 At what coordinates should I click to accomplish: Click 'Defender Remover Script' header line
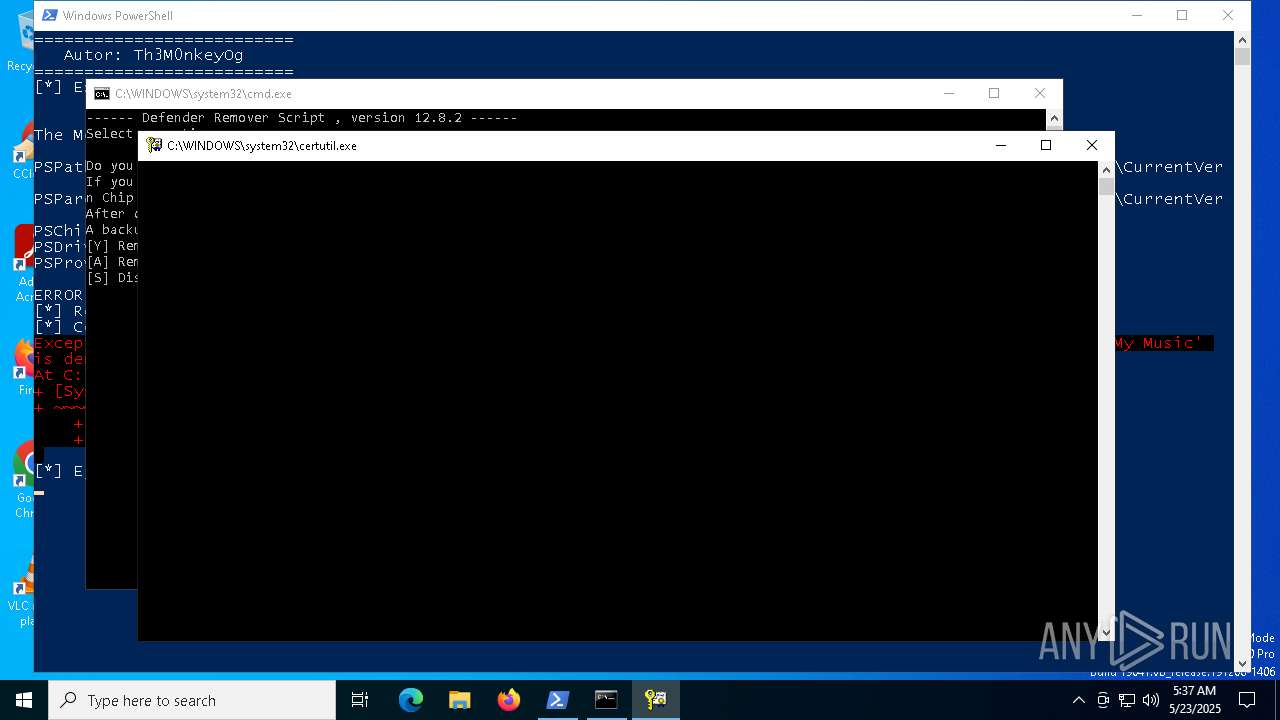pyautogui.click(x=302, y=118)
